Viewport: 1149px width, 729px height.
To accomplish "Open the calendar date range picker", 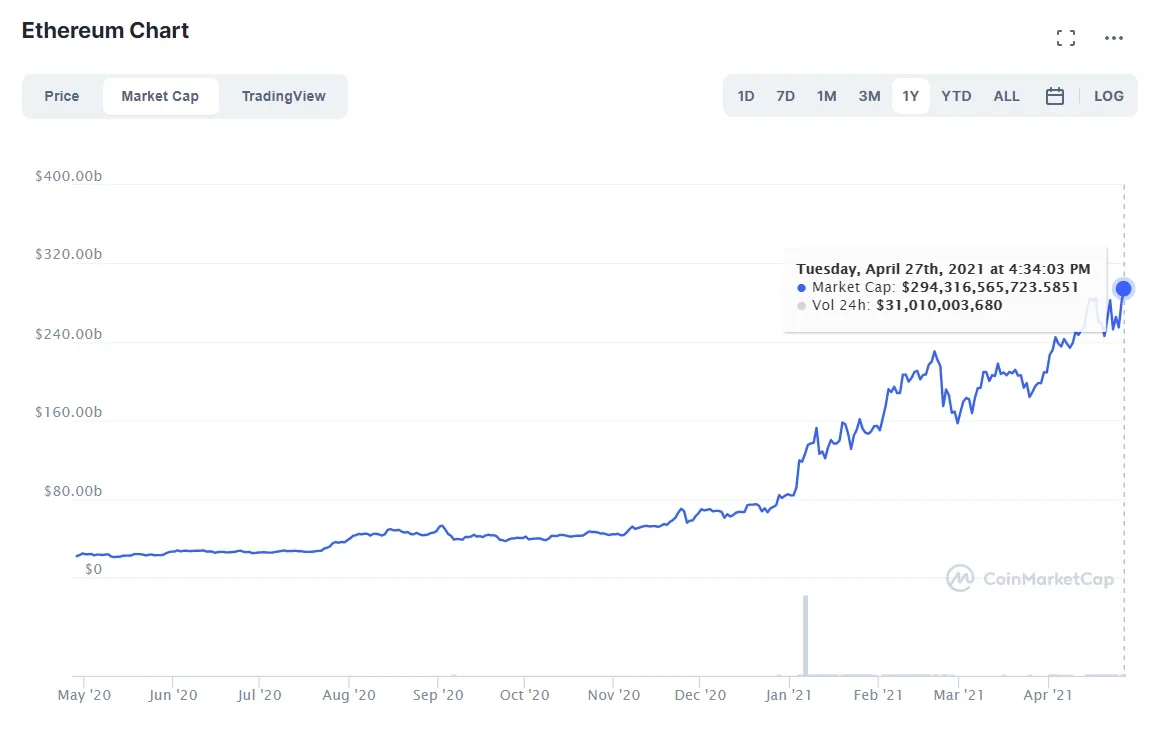I will click(x=1054, y=96).
